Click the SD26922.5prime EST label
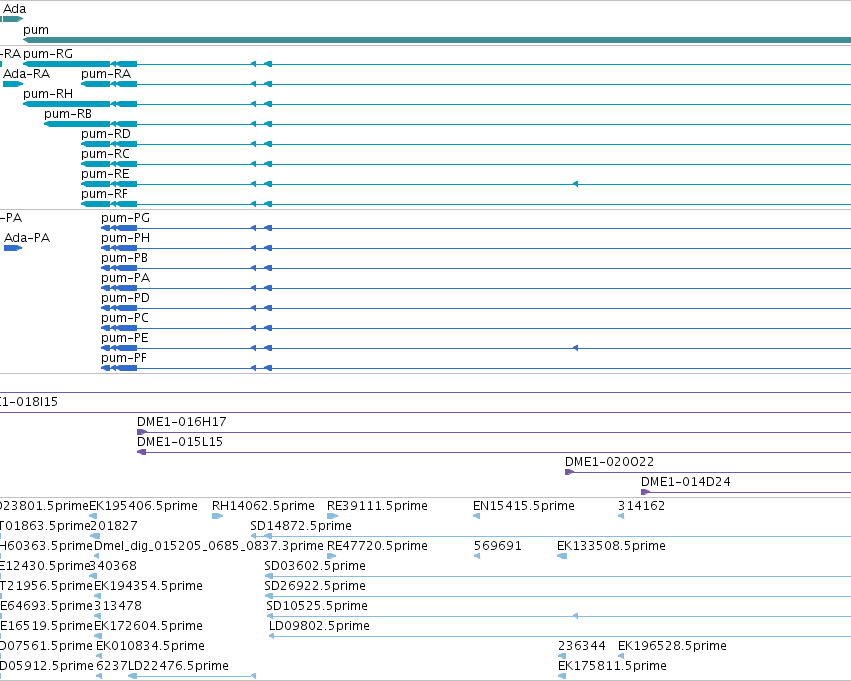 click(315, 586)
